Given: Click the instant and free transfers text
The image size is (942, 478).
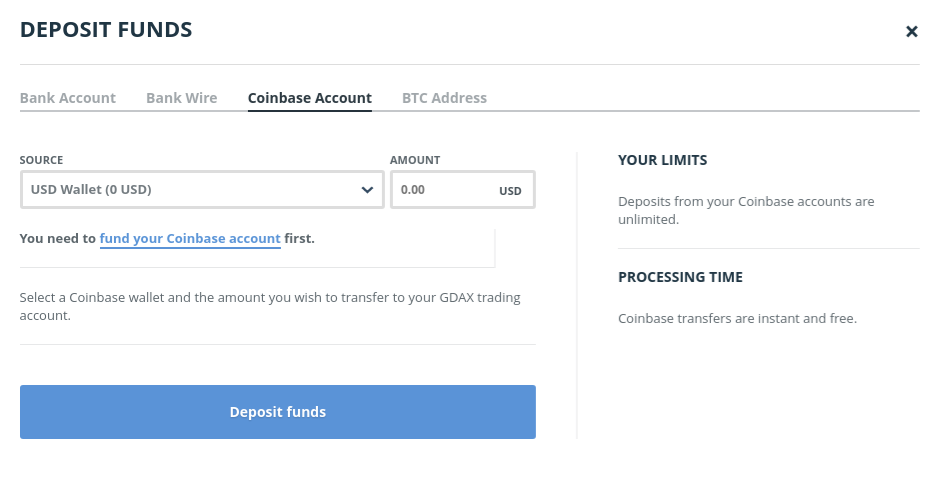Looking at the screenshot, I should pos(737,318).
